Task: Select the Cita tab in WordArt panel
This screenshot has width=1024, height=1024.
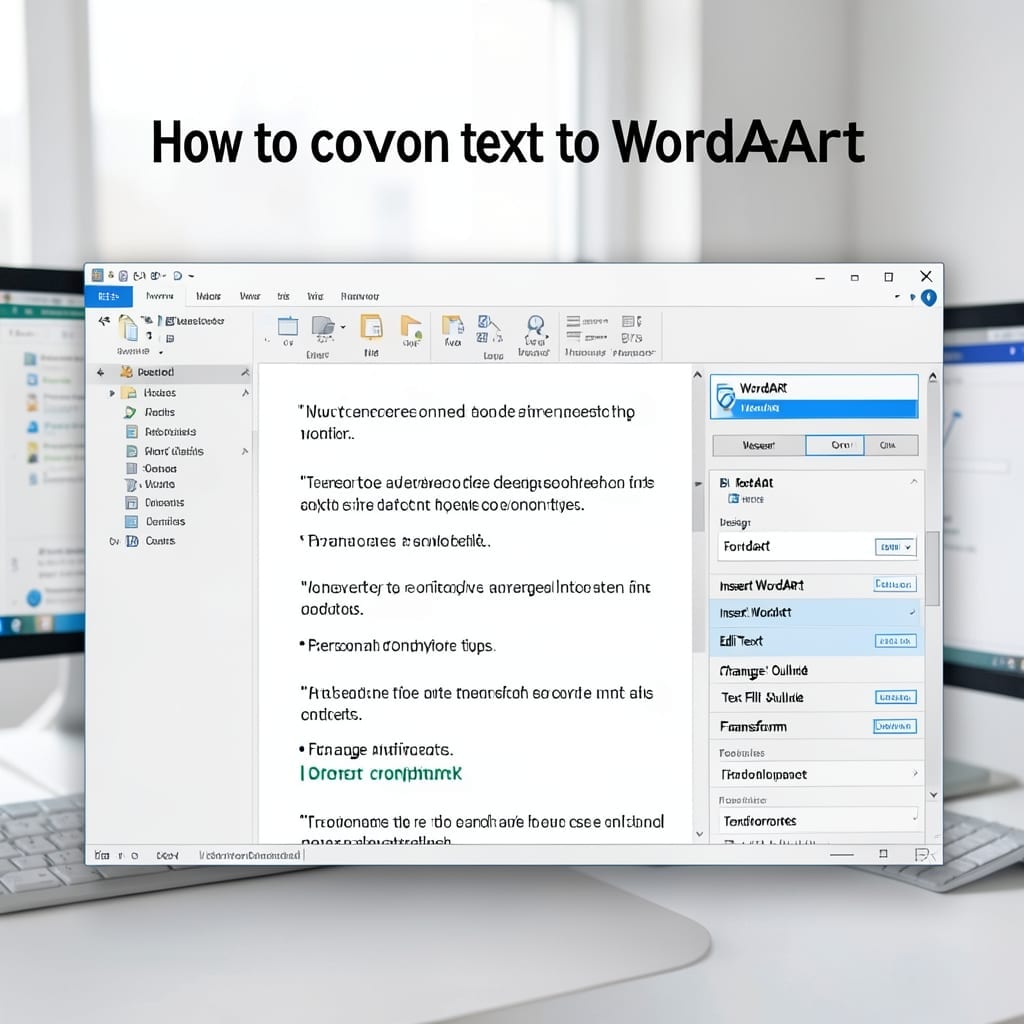Action: (891, 445)
